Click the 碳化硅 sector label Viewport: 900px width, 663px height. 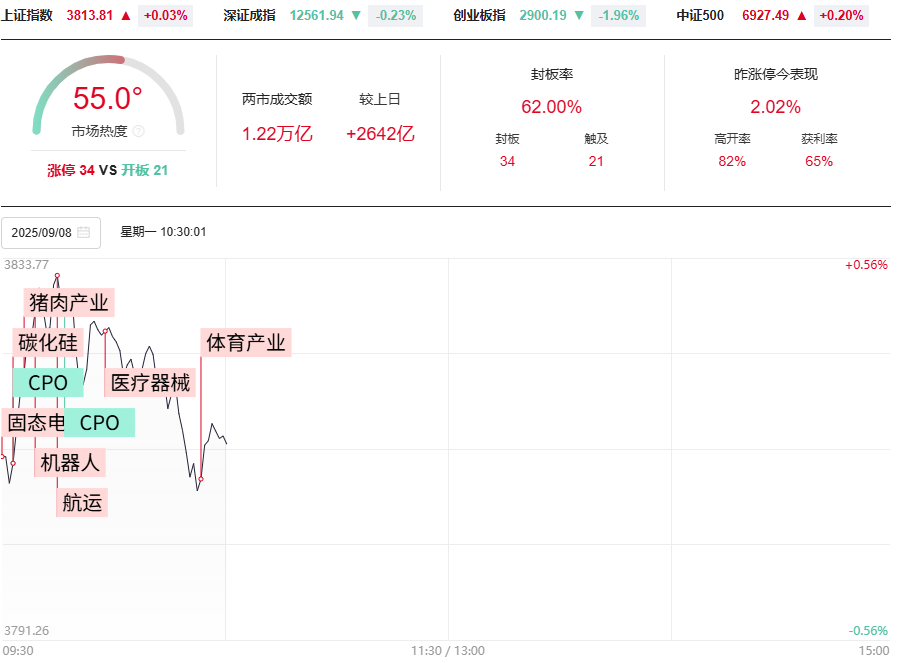(47, 342)
